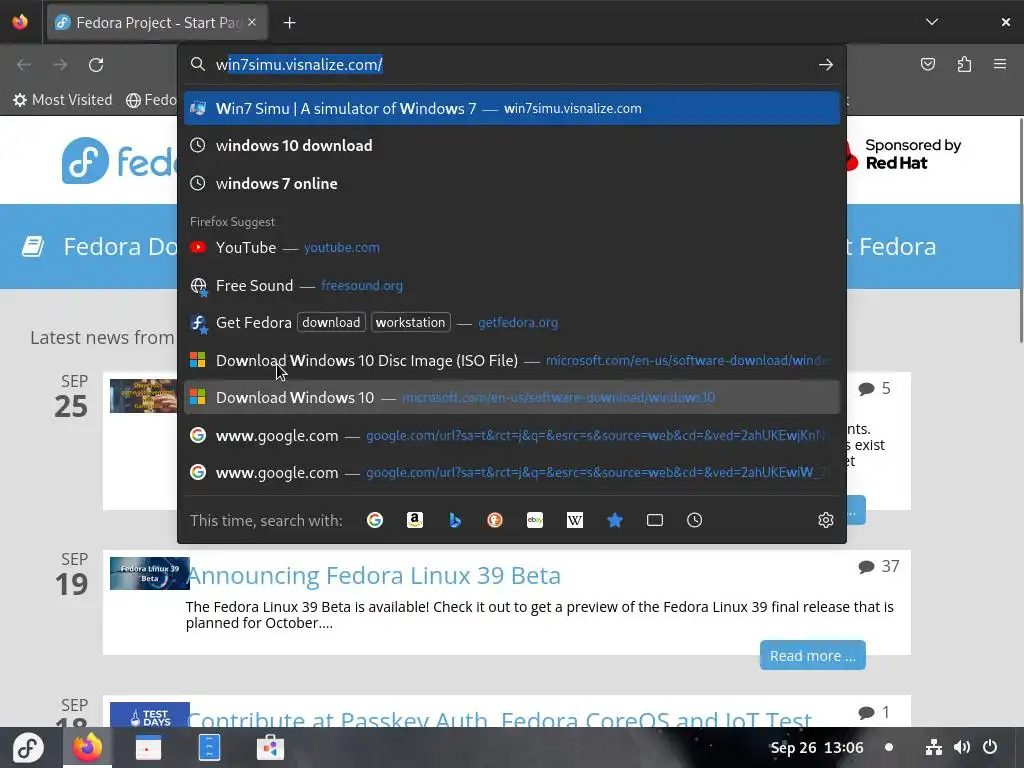
Task: Open the Passkey Auth Test article link
Action: pos(499,718)
